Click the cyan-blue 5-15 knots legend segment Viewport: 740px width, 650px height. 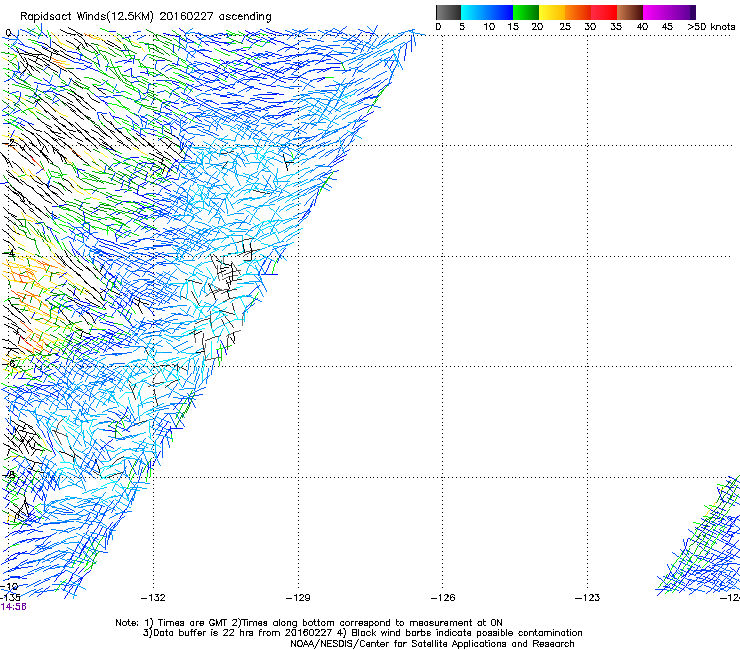[487, 12]
